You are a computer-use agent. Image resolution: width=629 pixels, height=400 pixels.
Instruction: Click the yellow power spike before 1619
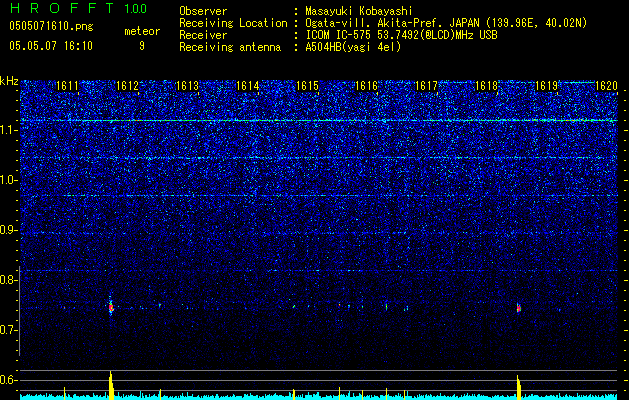519,387
